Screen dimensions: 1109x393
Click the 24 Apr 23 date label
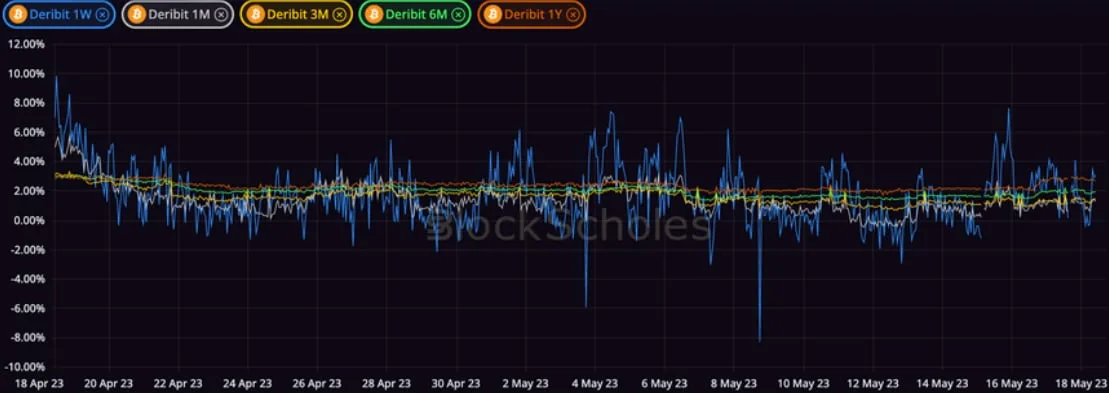point(248,384)
